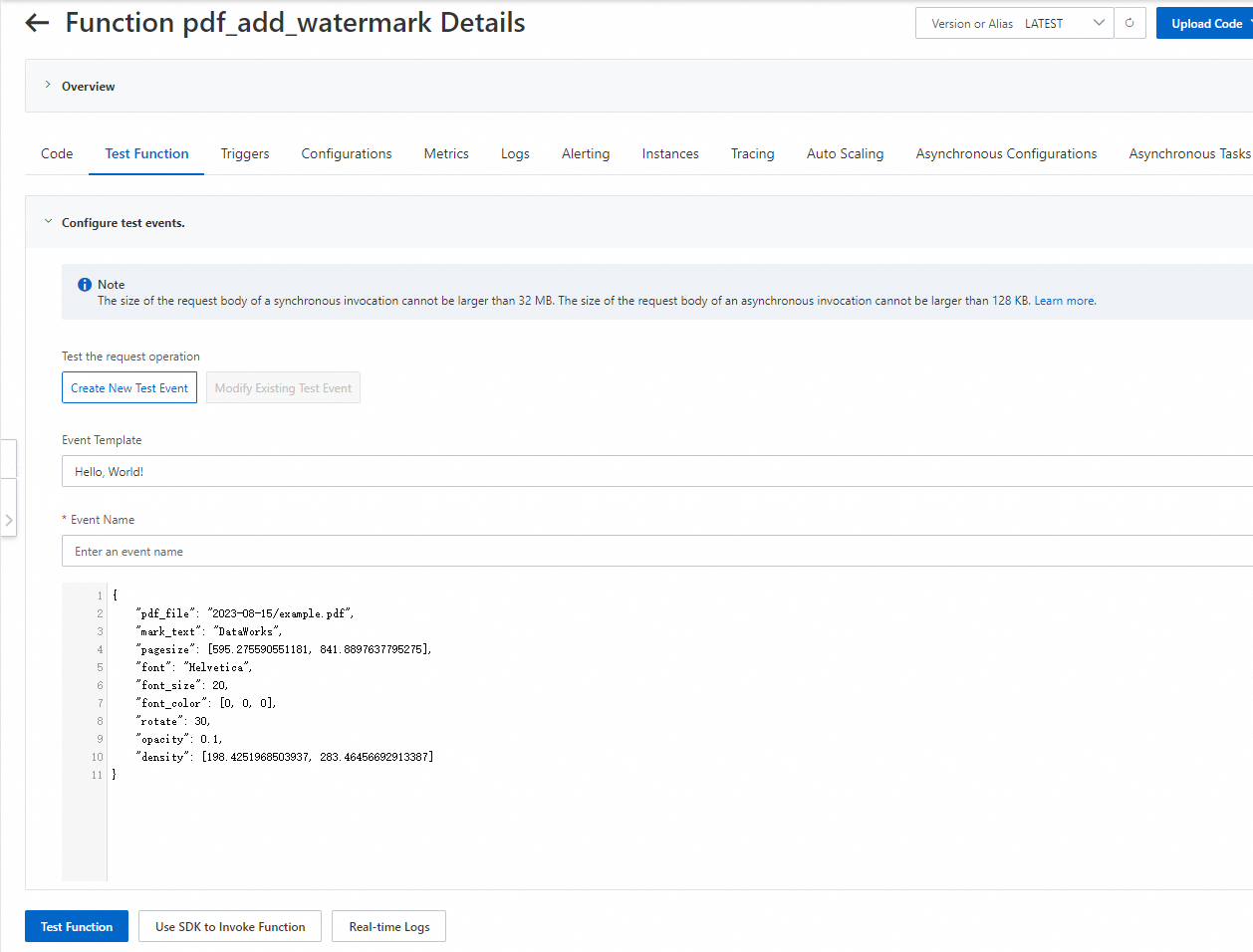Click the Test Function button
The height and width of the screenshot is (952, 1253).
pyautogui.click(x=77, y=926)
